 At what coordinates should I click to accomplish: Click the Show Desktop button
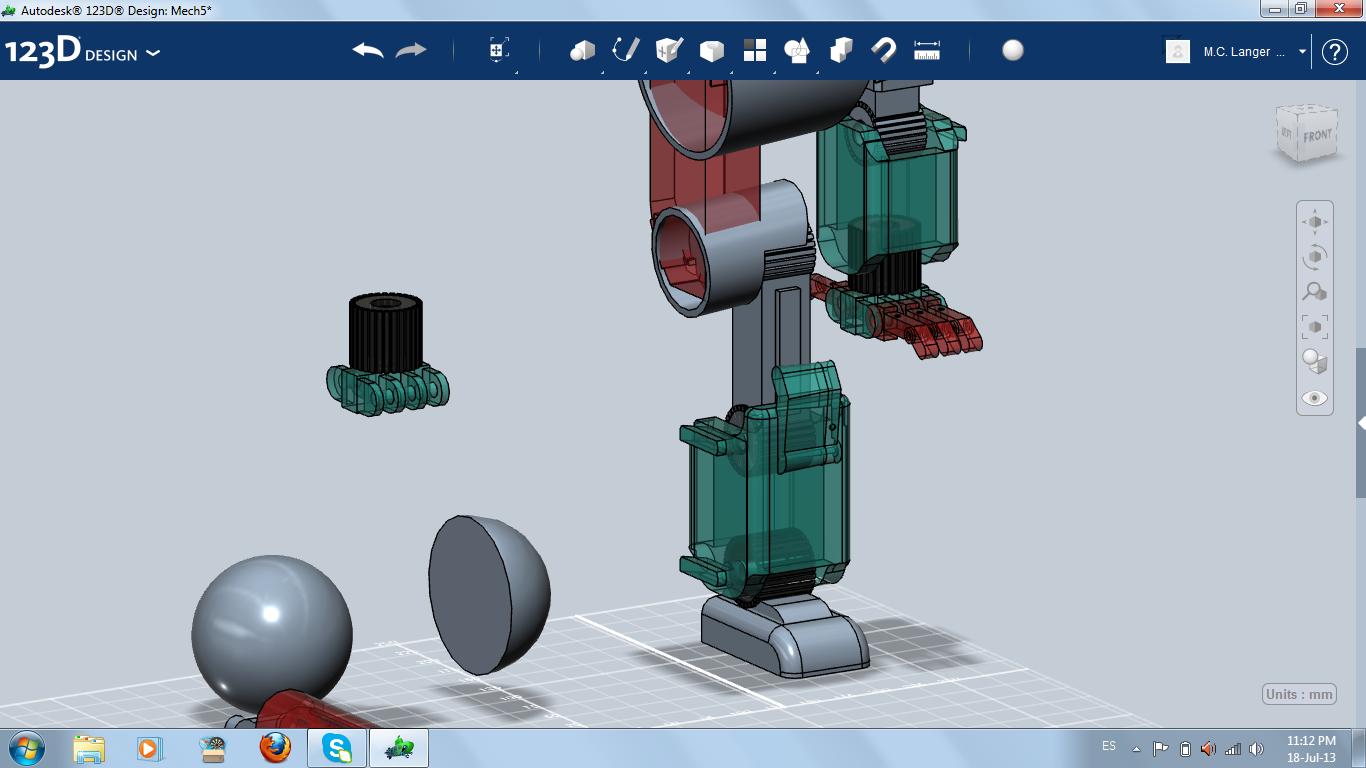pyautogui.click(x=1359, y=748)
